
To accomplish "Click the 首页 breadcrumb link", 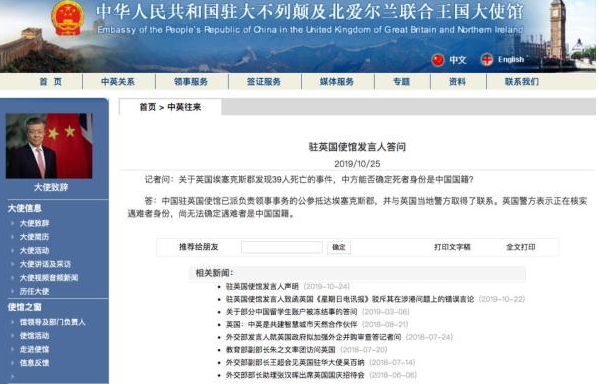I will pos(148,107).
